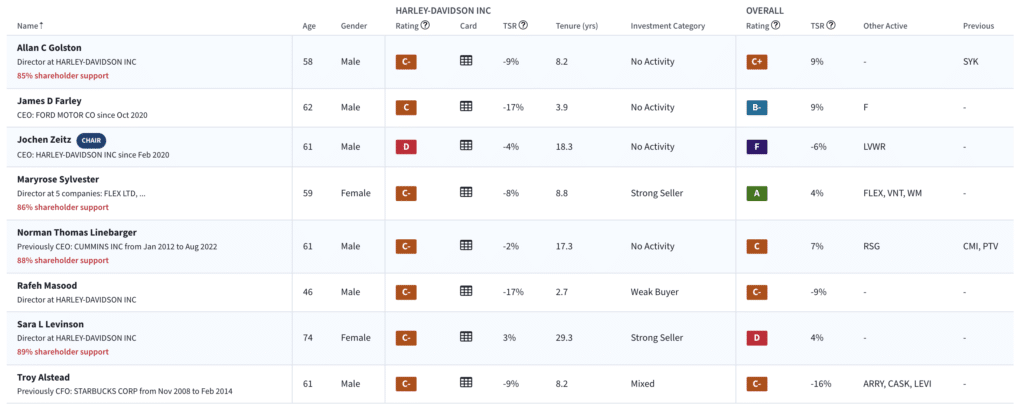
Task: Open Jochen Zeitz's card grid icon
Action: [466, 146]
